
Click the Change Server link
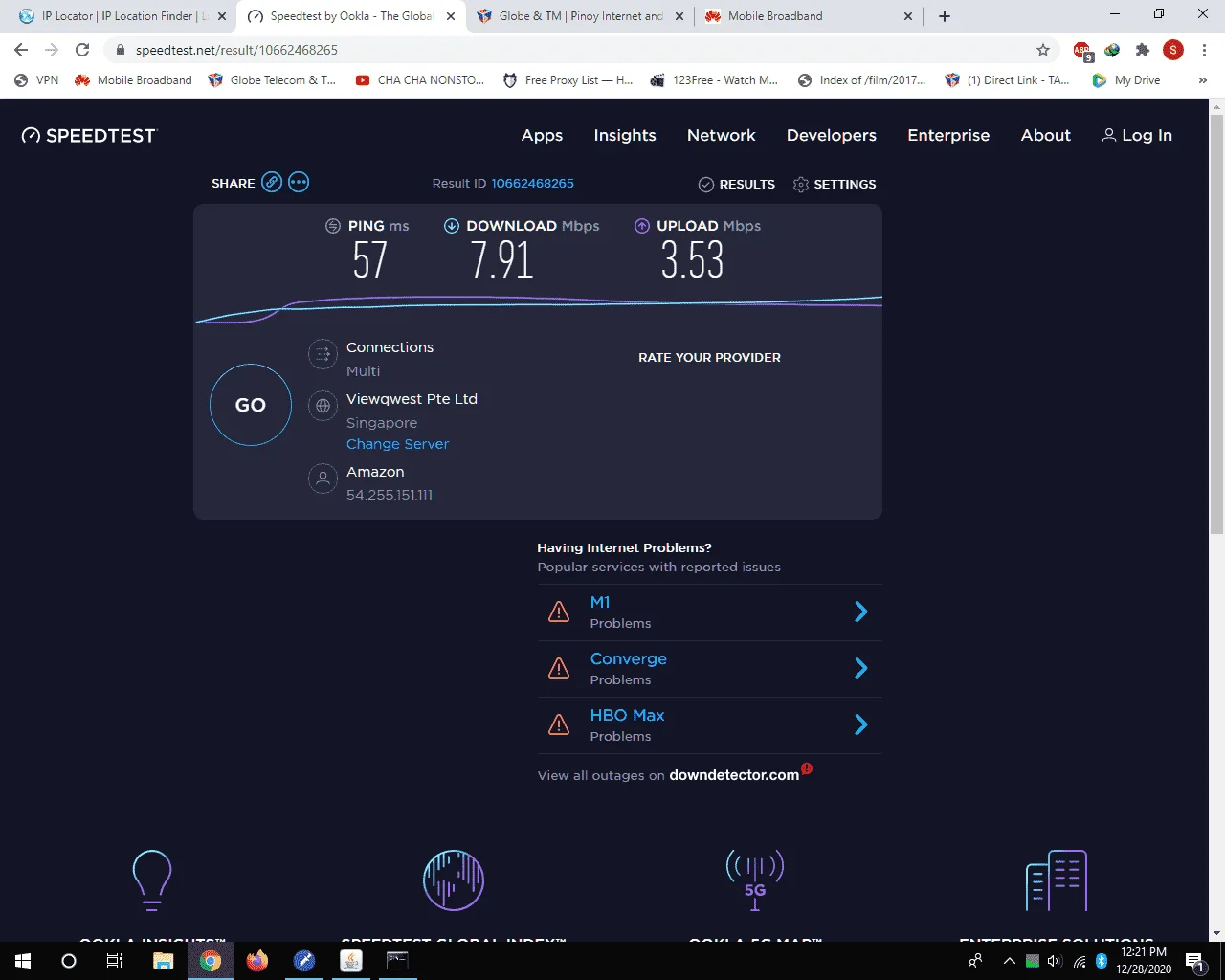pyautogui.click(x=397, y=444)
